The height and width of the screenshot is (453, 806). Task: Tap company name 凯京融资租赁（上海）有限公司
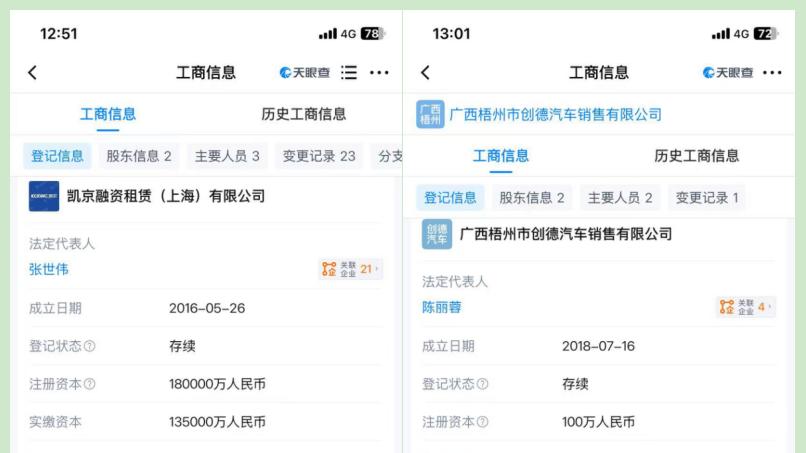166,196
